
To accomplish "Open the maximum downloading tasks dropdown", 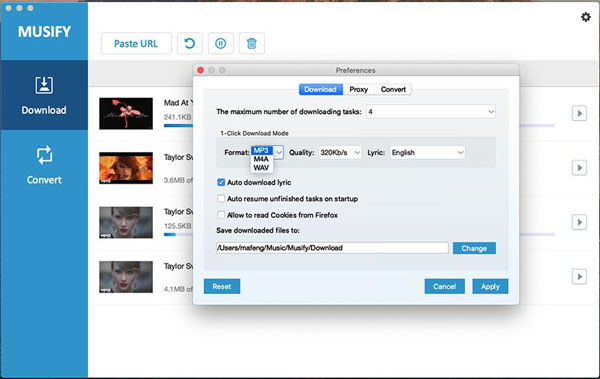I will pyautogui.click(x=431, y=112).
